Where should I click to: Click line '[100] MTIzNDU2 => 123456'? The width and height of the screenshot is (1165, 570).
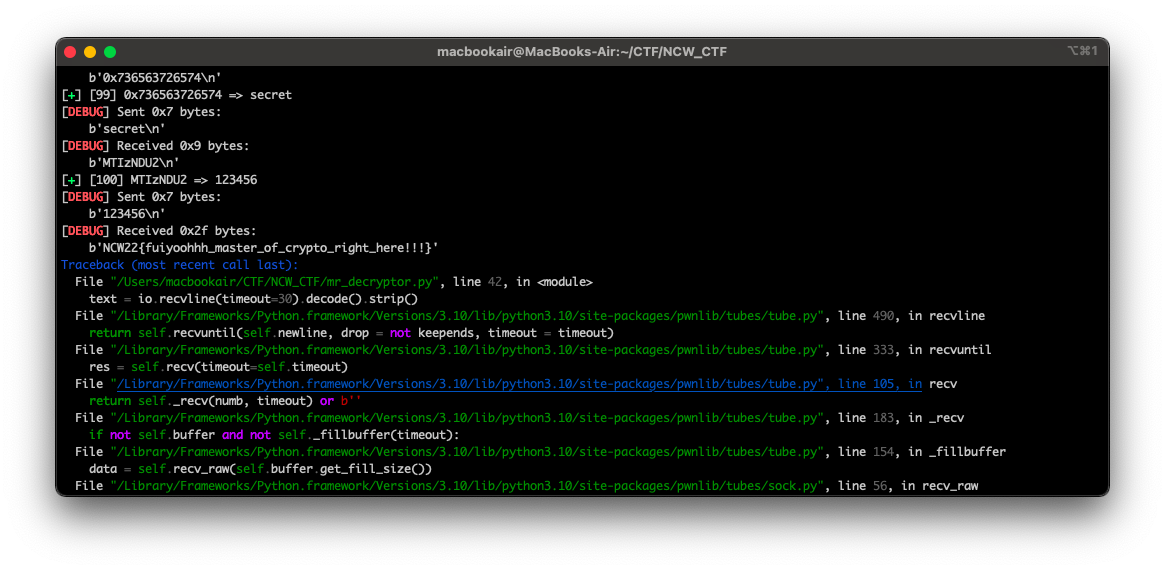tap(159, 180)
